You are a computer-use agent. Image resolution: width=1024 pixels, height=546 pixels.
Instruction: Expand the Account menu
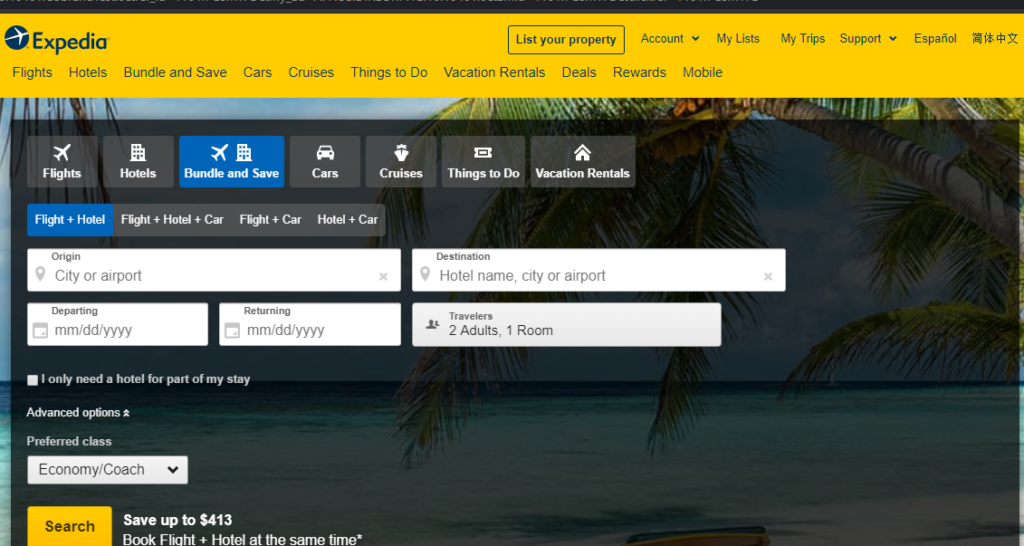point(670,39)
